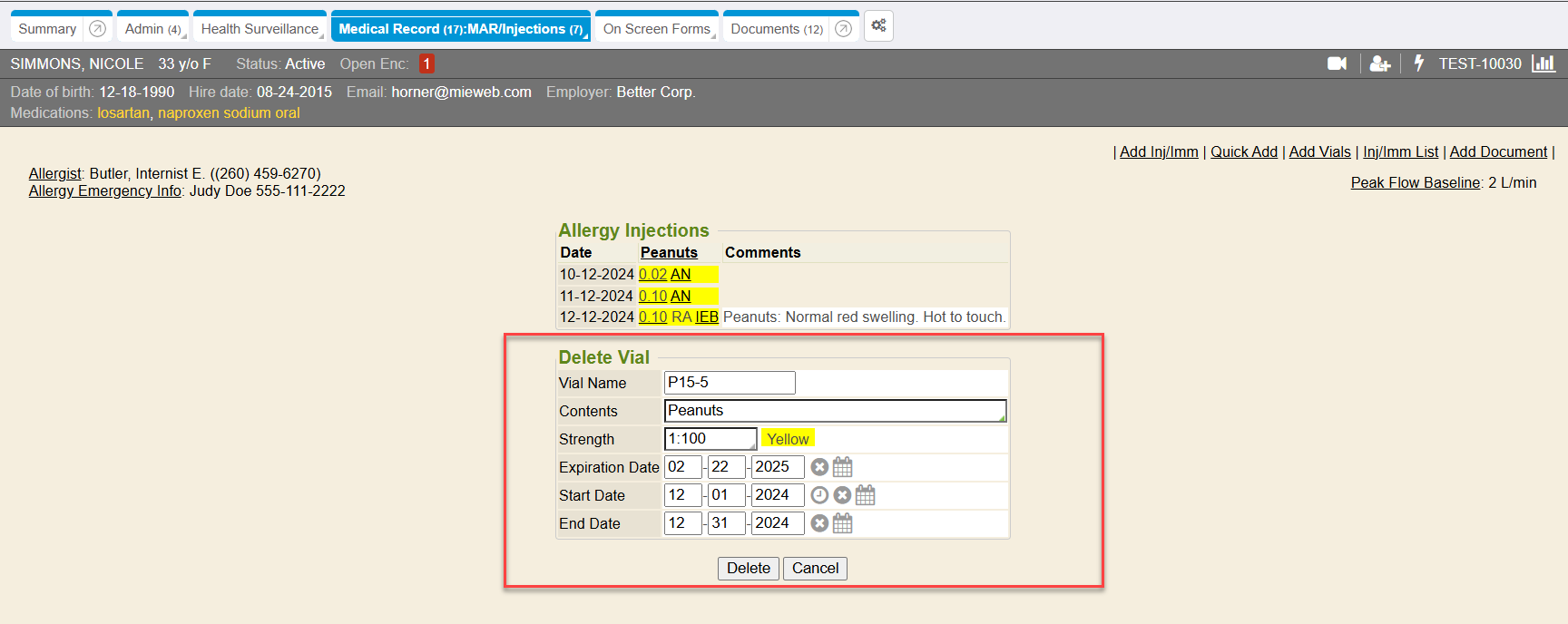Open the bar chart icon beside TEST-10030

pos(1543,63)
